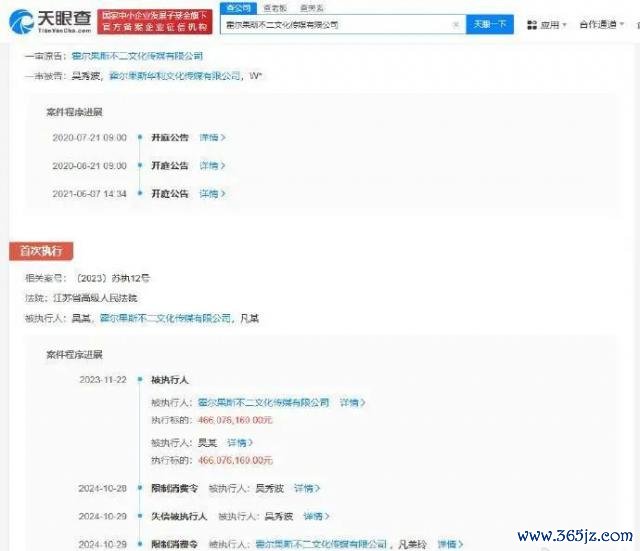Open 详情 beside company under 2023-11-22
Screen dimensions: 640x551
pos(353,402)
